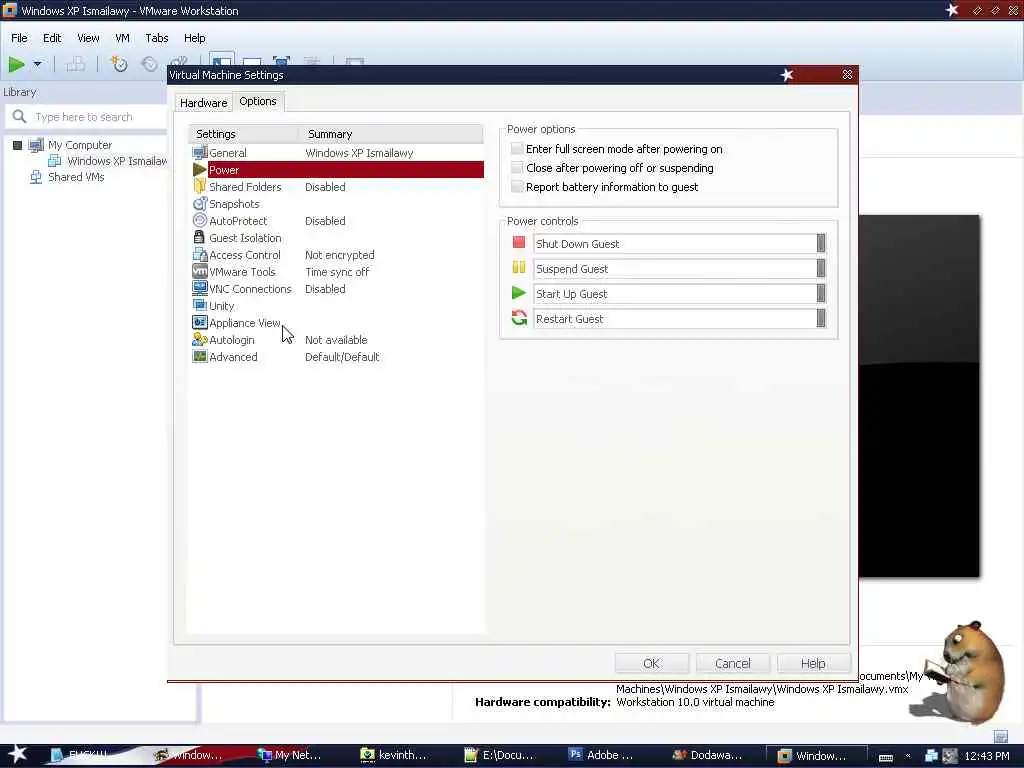Select the Snapshots settings icon
Viewport: 1024px width, 768px height.
pyautogui.click(x=200, y=204)
